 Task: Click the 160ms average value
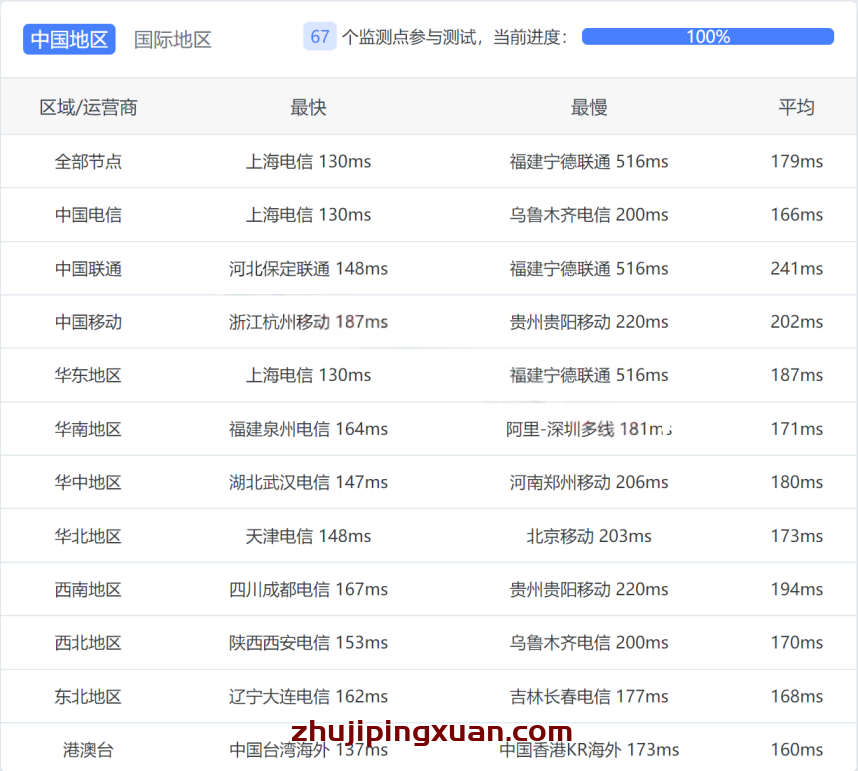tap(797, 750)
